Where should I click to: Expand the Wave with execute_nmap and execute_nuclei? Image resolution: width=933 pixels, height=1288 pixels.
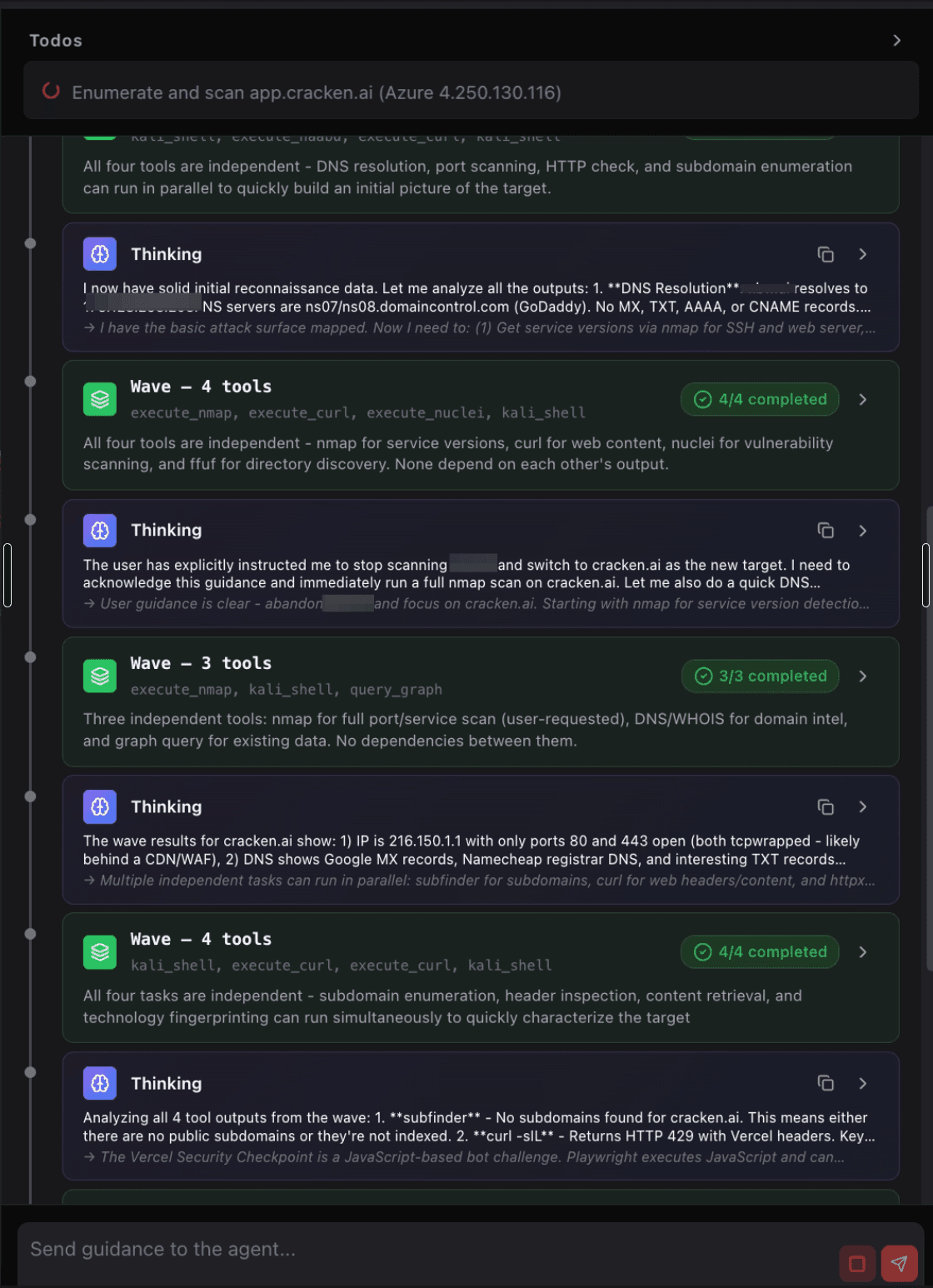[x=863, y=399]
